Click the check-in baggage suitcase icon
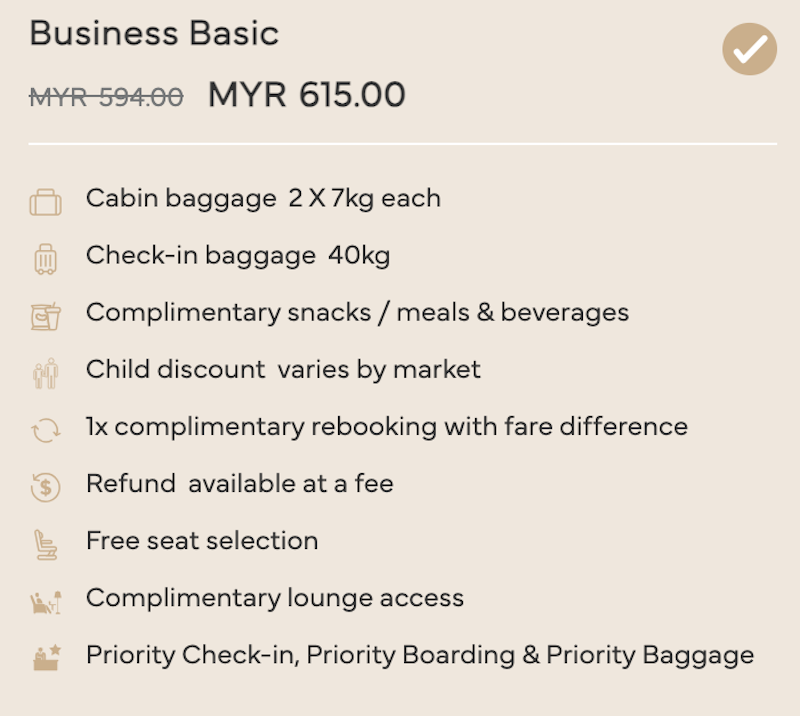800x716 pixels. click(45, 259)
